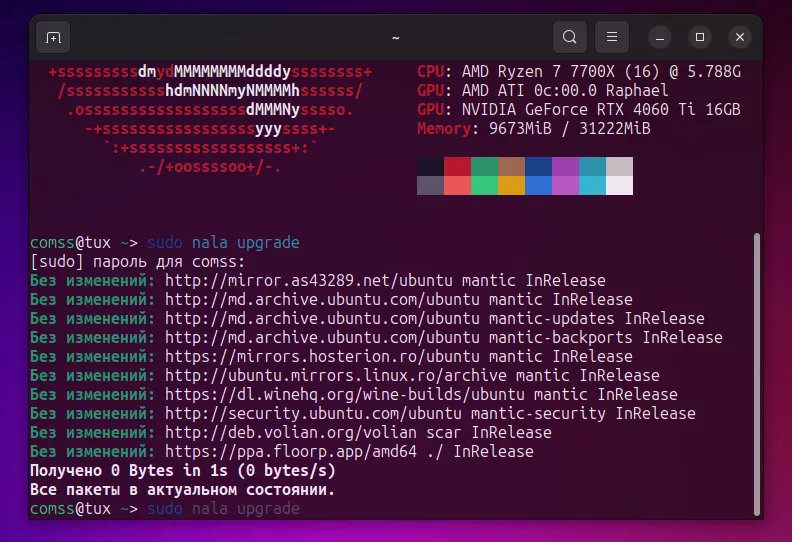This screenshot has height=542, width=792.
Task: Click the "NVIDIA GeForce RTX 4060 Ti 16GB" text
Action: [x=601, y=110]
